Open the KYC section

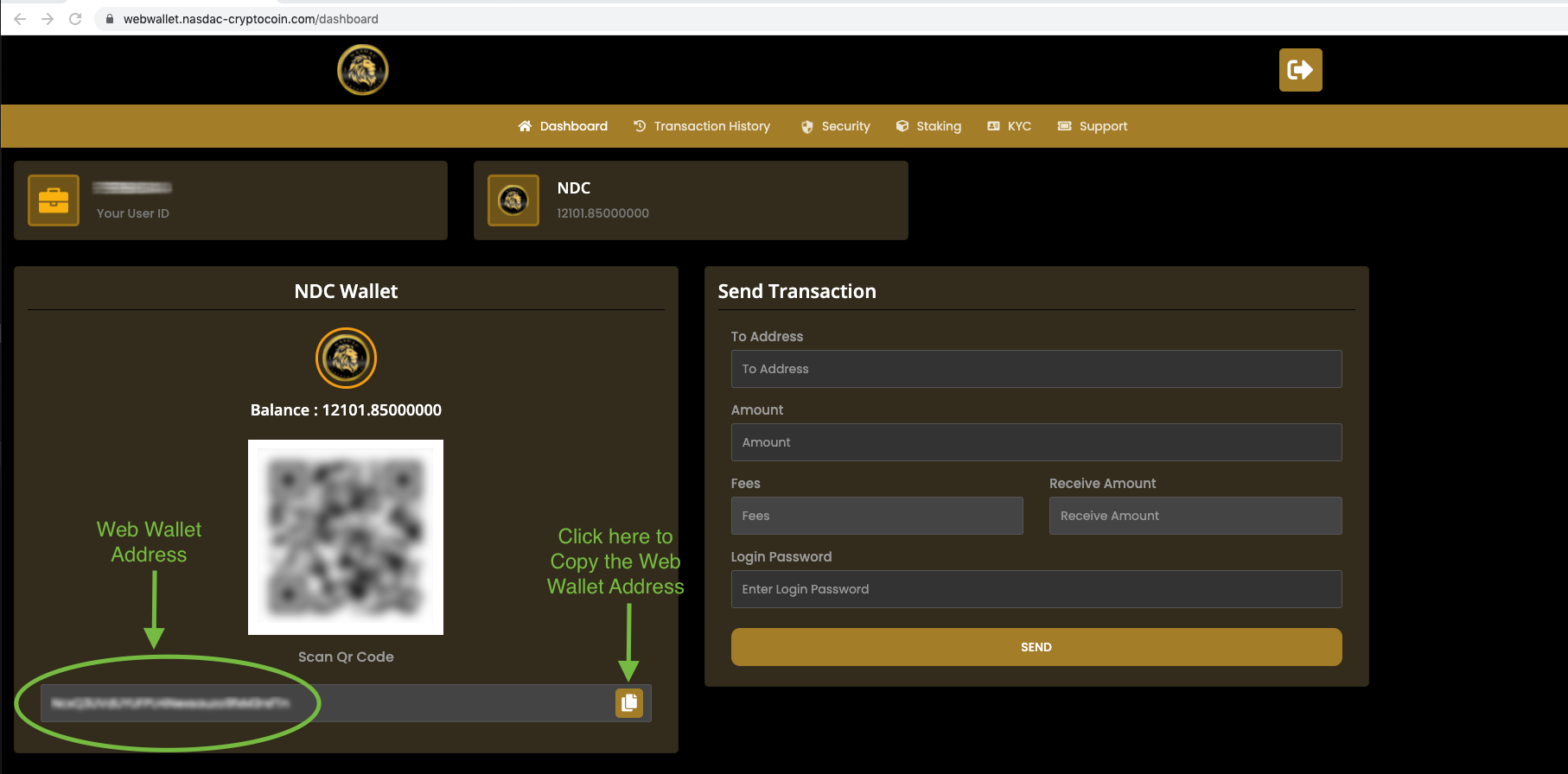point(1009,126)
